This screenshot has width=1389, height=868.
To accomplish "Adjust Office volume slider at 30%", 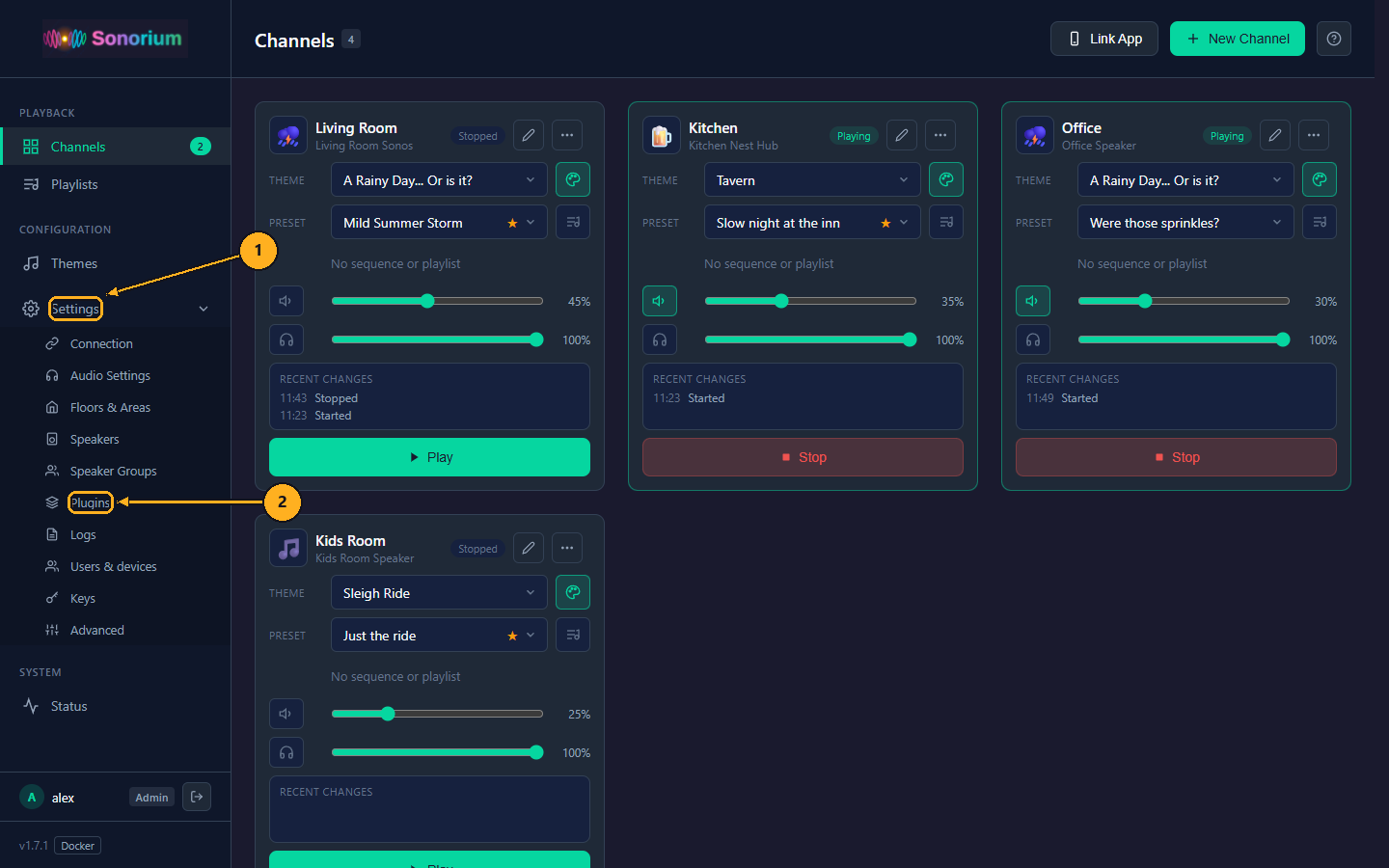I will [1184, 301].
